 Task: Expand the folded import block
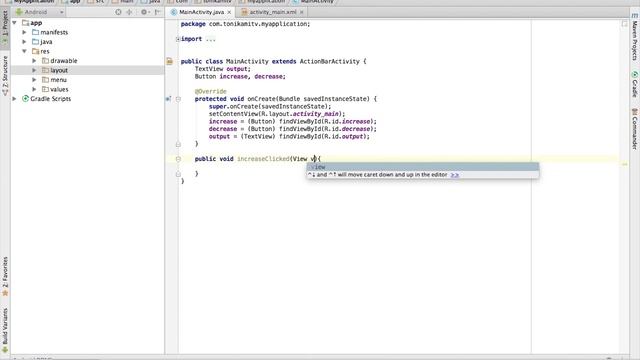(178, 39)
